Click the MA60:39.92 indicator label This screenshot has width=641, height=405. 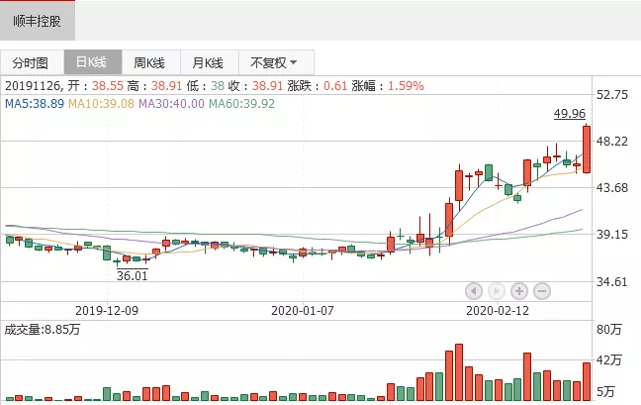click(242, 103)
